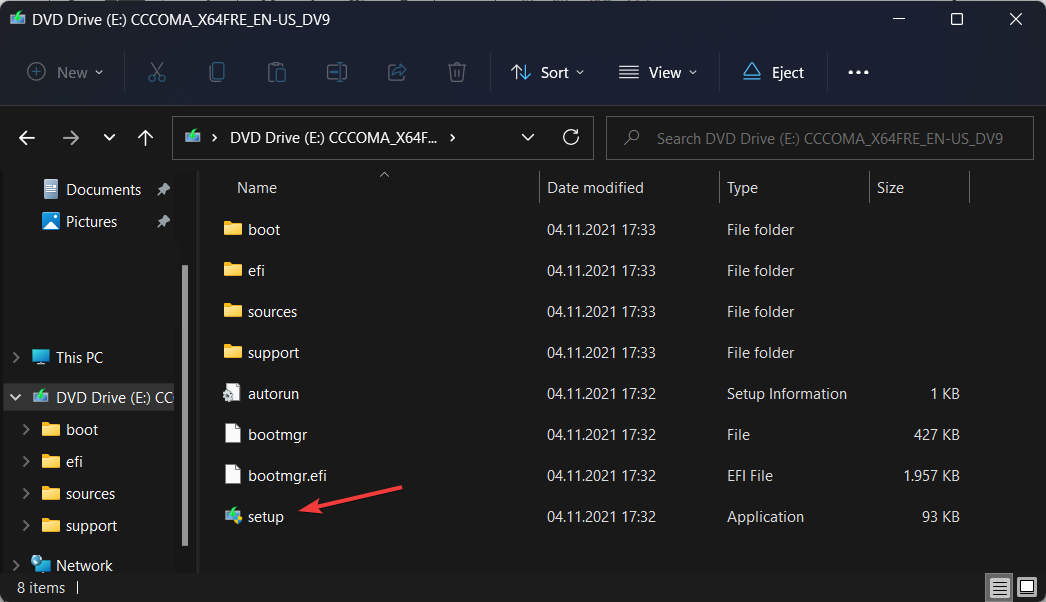Collapse the DVD Drive (E:) tree node
1046x602 pixels.
[x=16, y=397]
